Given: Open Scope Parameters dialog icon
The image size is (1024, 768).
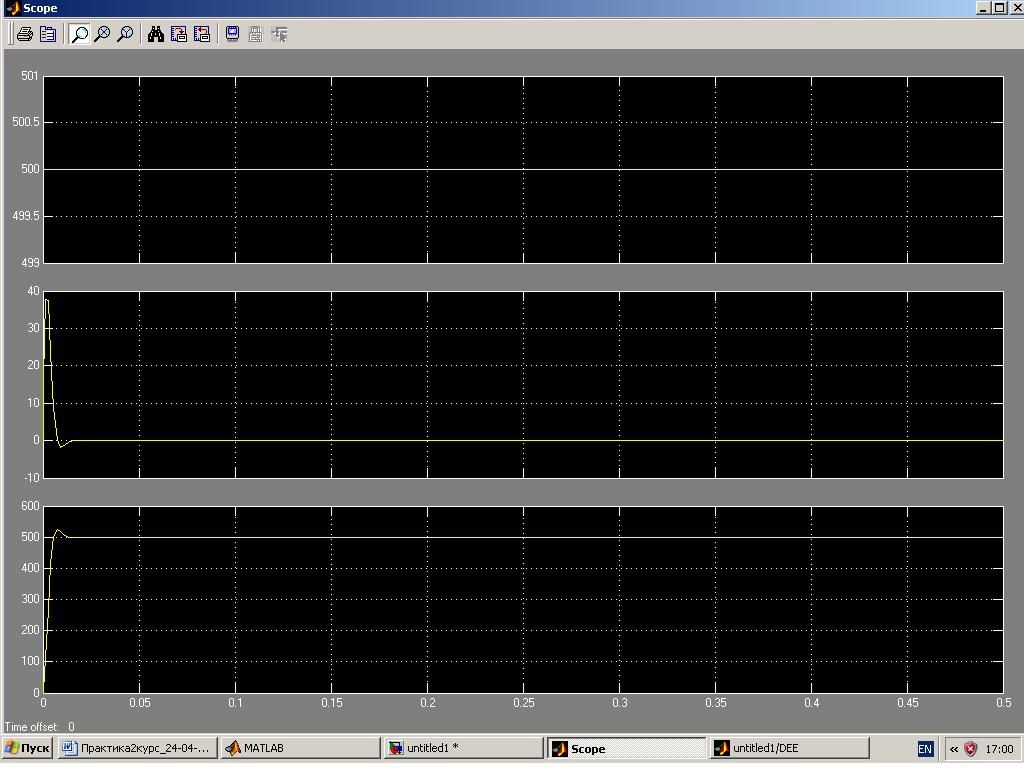Looking at the screenshot, I should (48, 34).
